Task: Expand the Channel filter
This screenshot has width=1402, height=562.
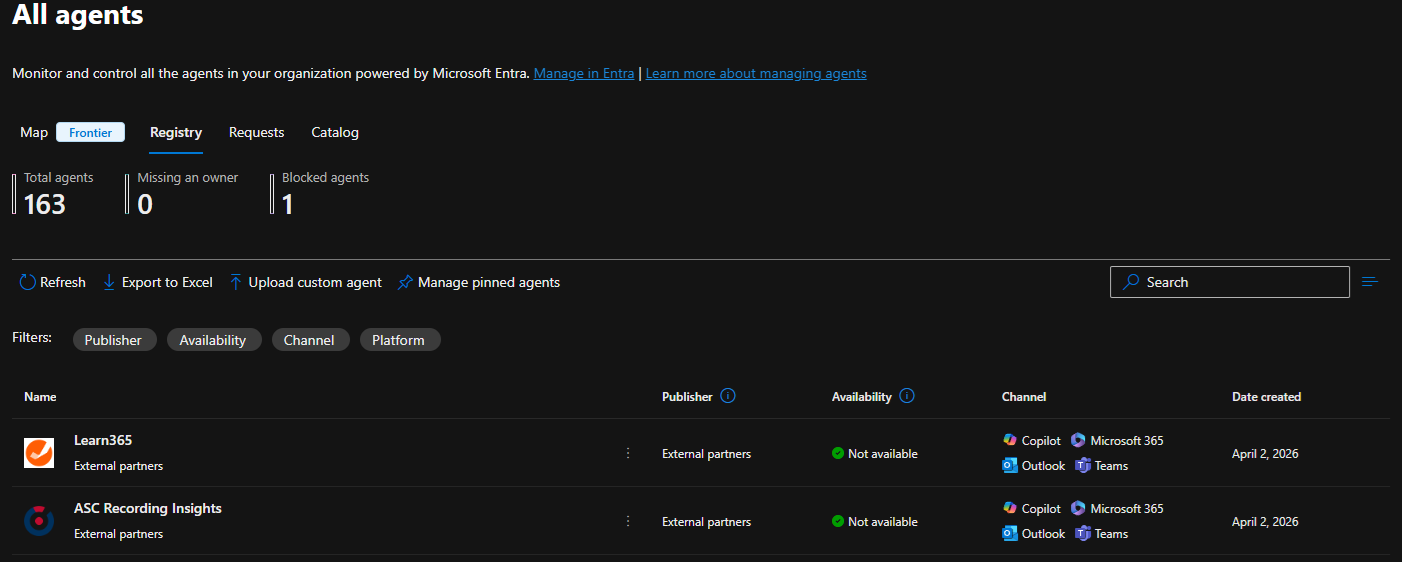Action: [x=309, y=340]
